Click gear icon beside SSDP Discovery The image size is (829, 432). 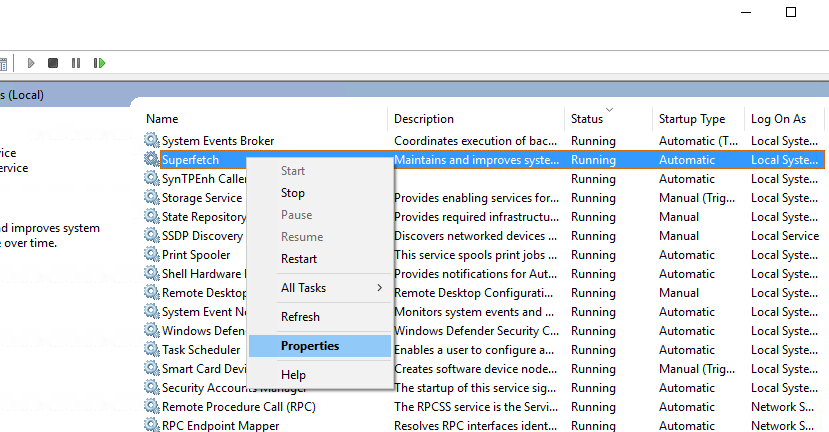tap(152, 235)
